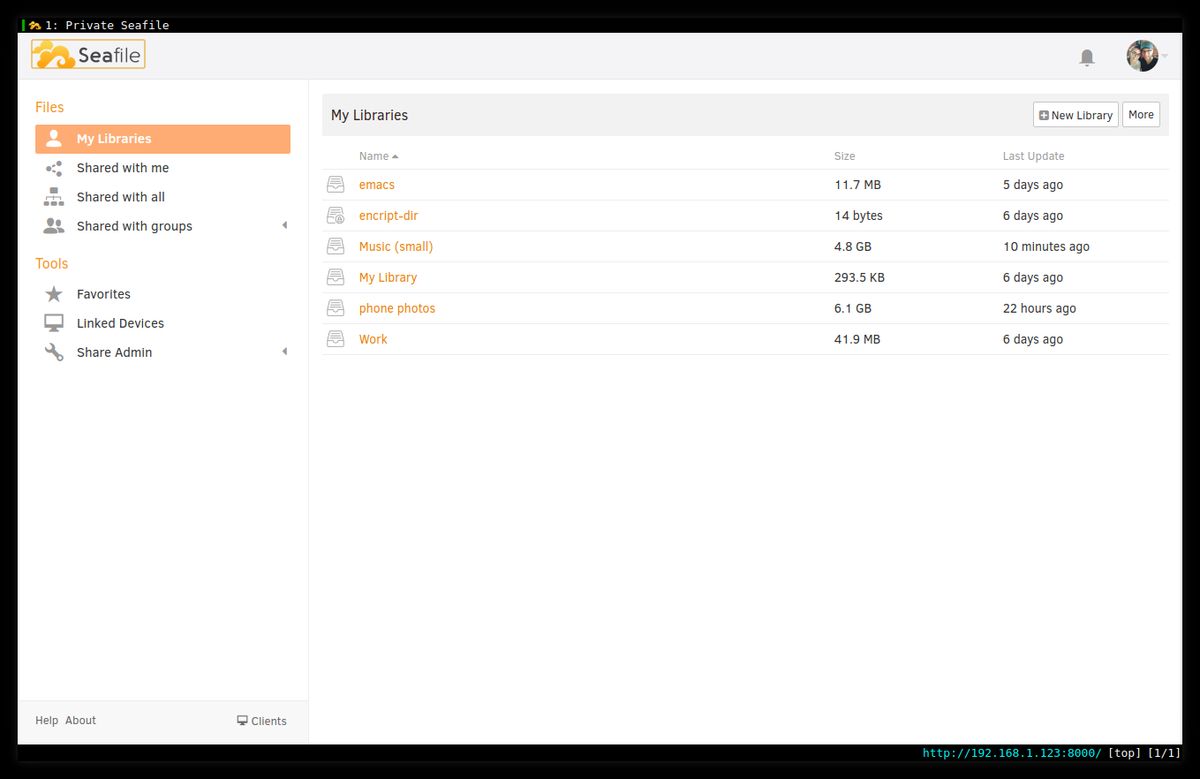Click the My Library row icon

(x=336, y=278)
